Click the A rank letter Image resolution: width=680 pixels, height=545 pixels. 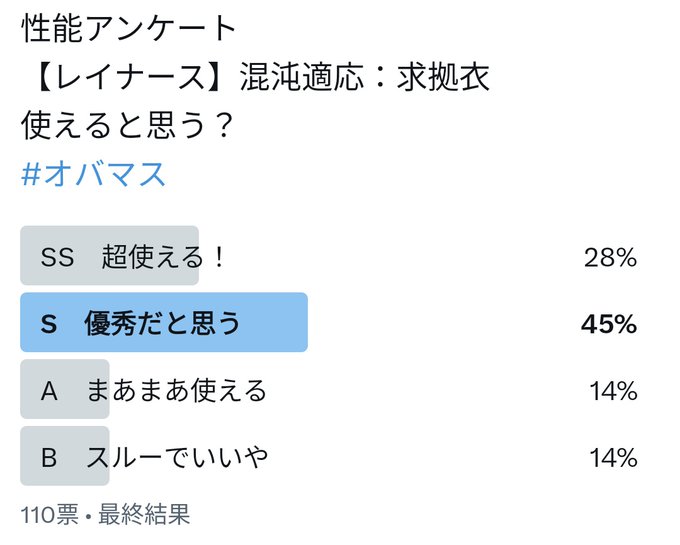coord(49,391)
